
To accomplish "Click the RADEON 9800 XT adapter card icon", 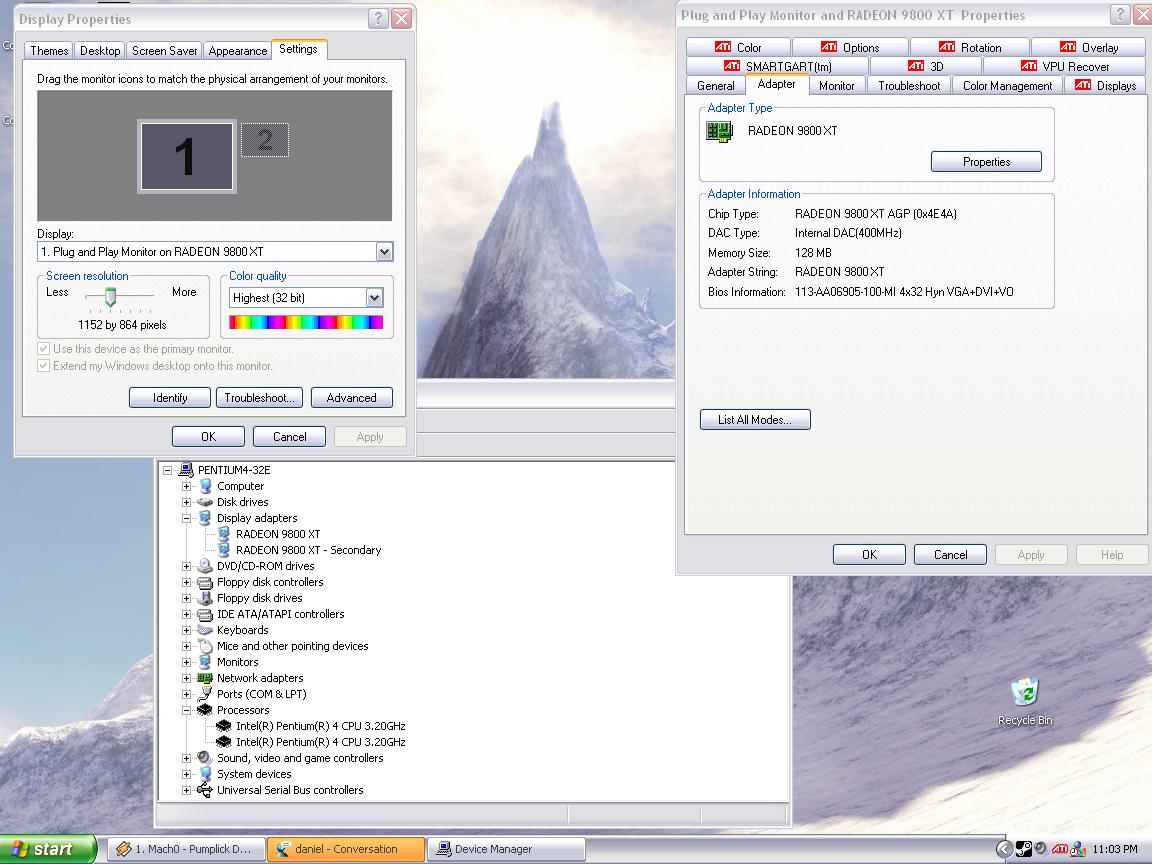I will [719, 132].
